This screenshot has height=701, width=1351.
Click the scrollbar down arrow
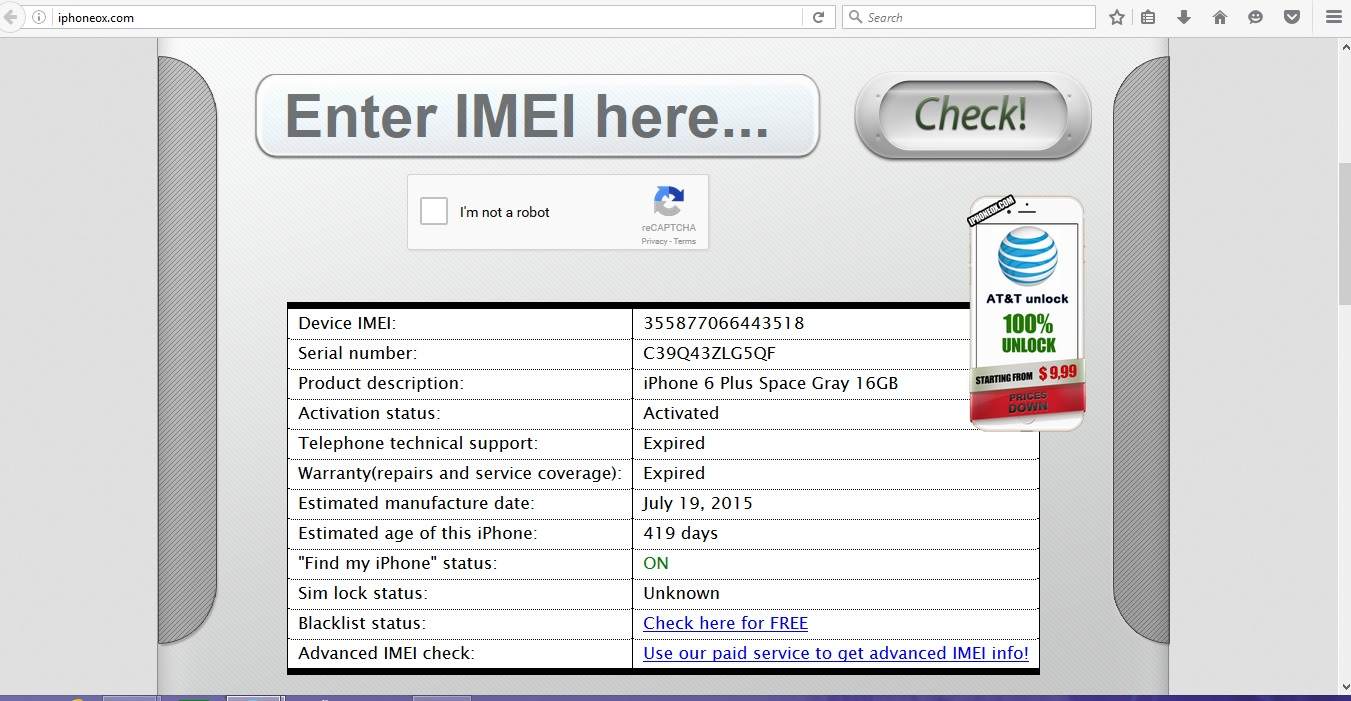(1344, 686)
